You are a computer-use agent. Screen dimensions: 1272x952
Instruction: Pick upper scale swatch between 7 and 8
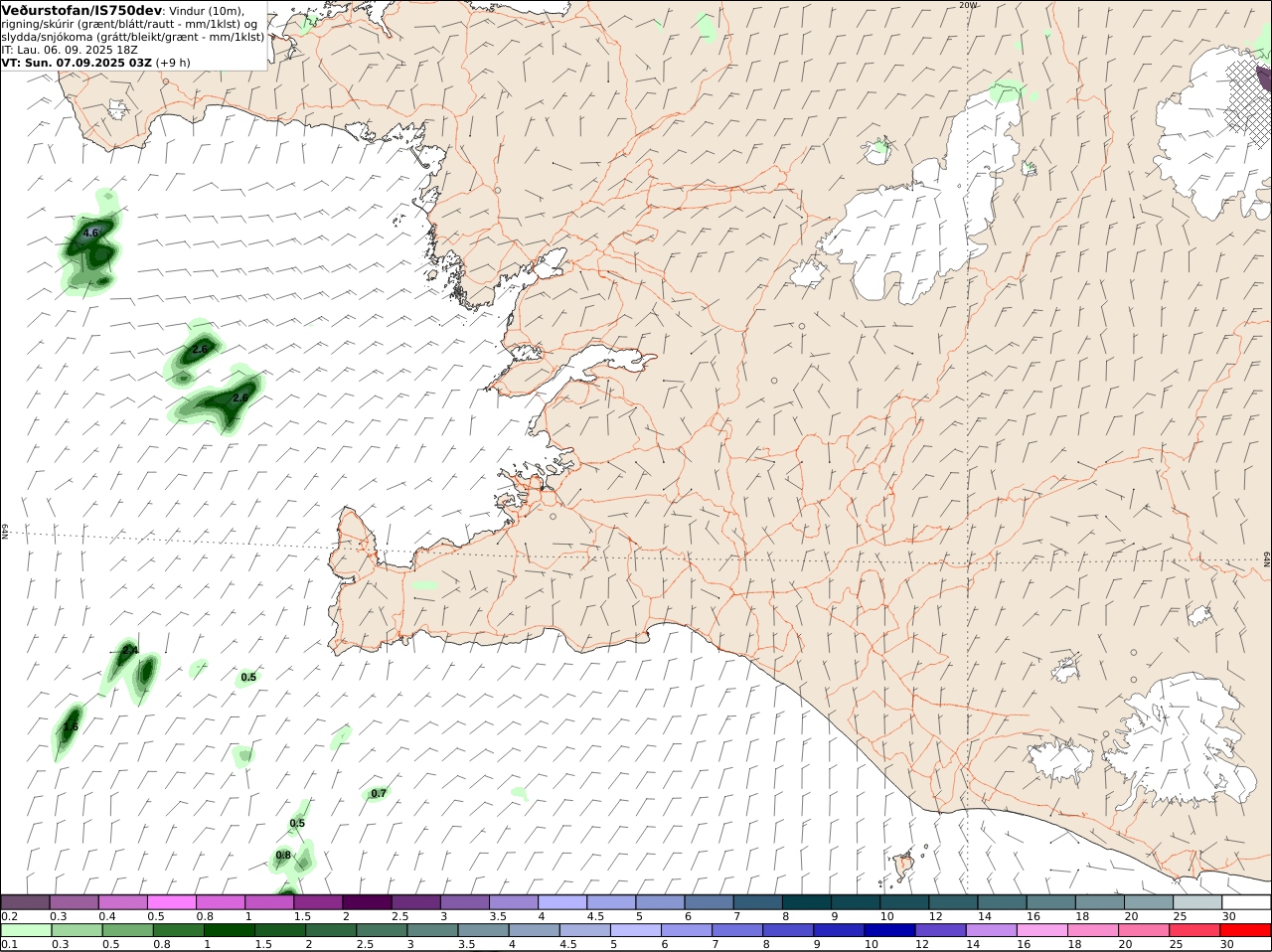757,902
